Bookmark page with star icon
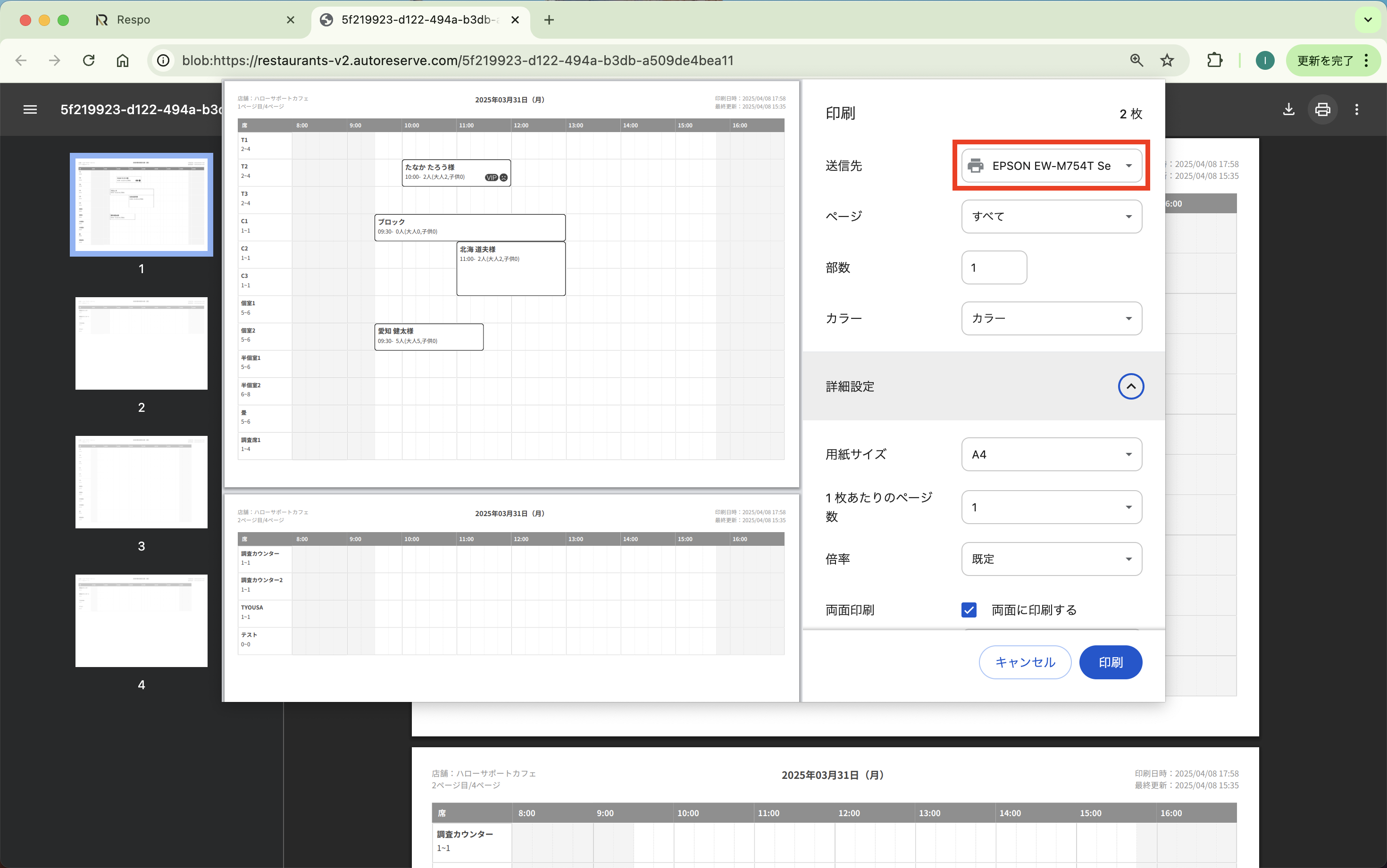Image resolution: width=1387 pixels, height=868 pixels. coord(1167,60)
